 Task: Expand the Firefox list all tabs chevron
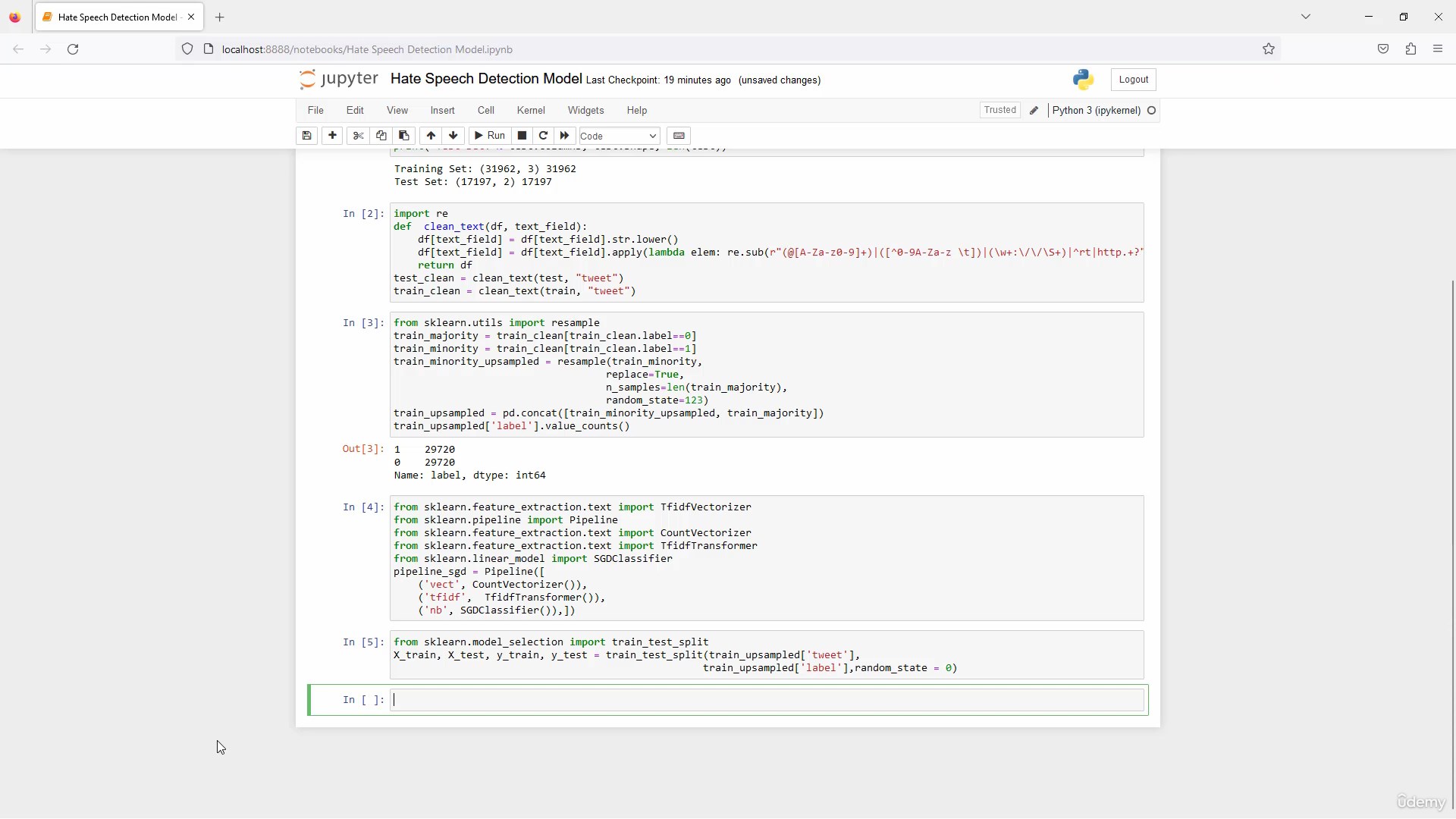click(x=1306, y=17)
